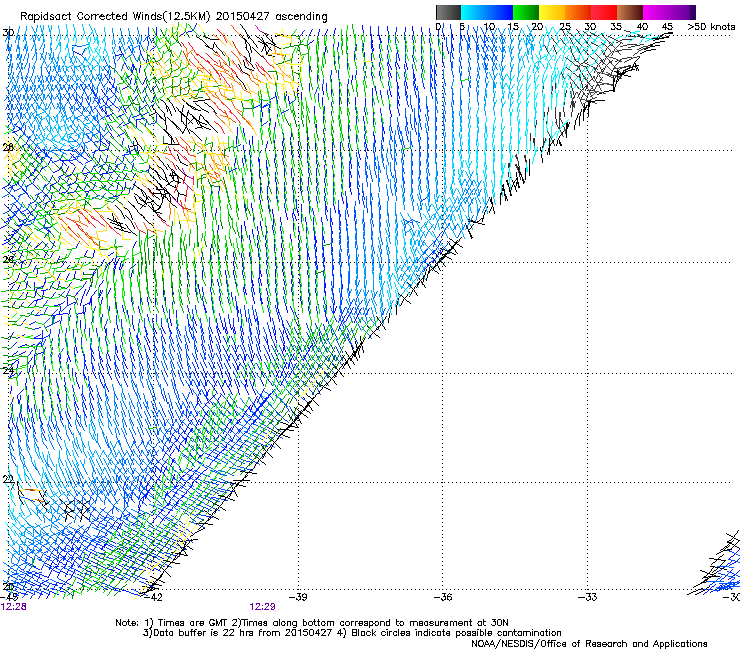Click the yellow 20–25 knots legend swatch
Image resolution: width=740 pixels, height=650 pixels.
click(552, 12)
